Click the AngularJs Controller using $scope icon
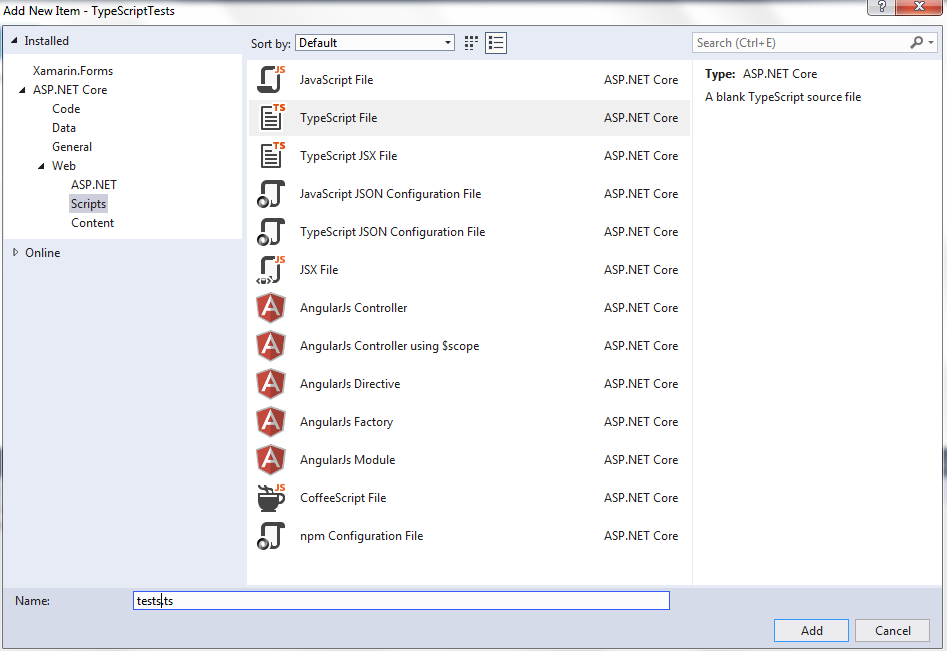 pos(271,346)
